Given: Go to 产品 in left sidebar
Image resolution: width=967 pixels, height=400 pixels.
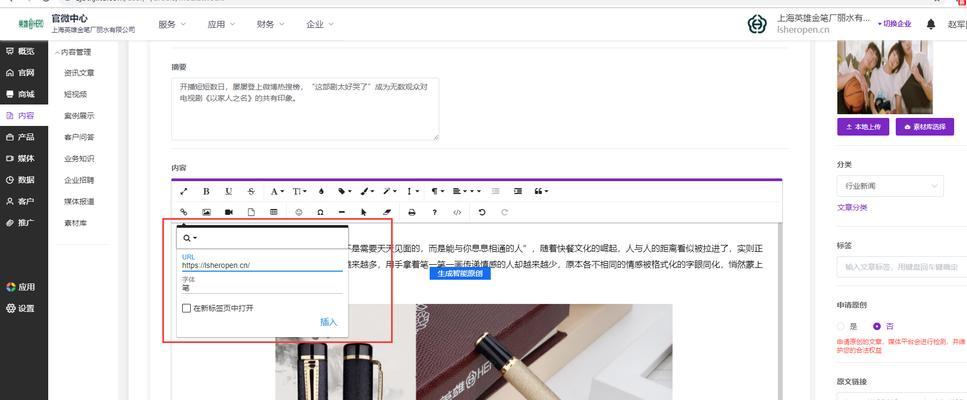Looking at the screenshot, I should click(x=20, y=137).
